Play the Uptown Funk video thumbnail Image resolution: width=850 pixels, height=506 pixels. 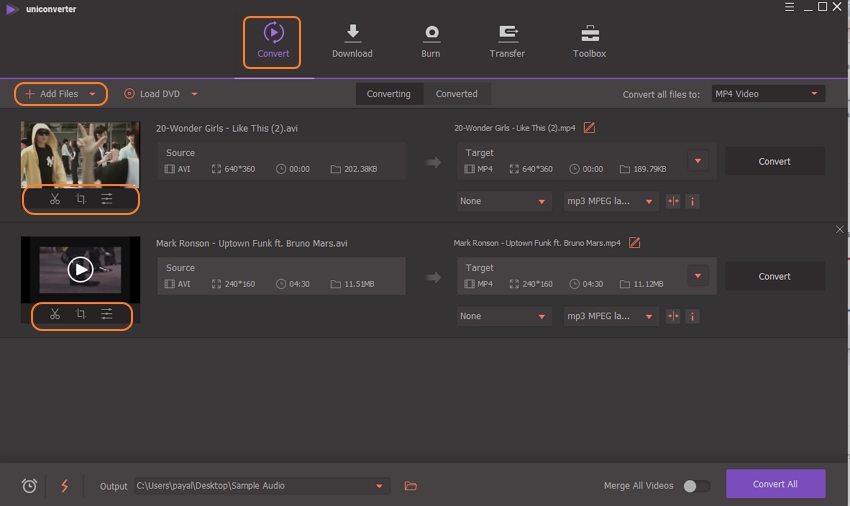click(80, 269)
